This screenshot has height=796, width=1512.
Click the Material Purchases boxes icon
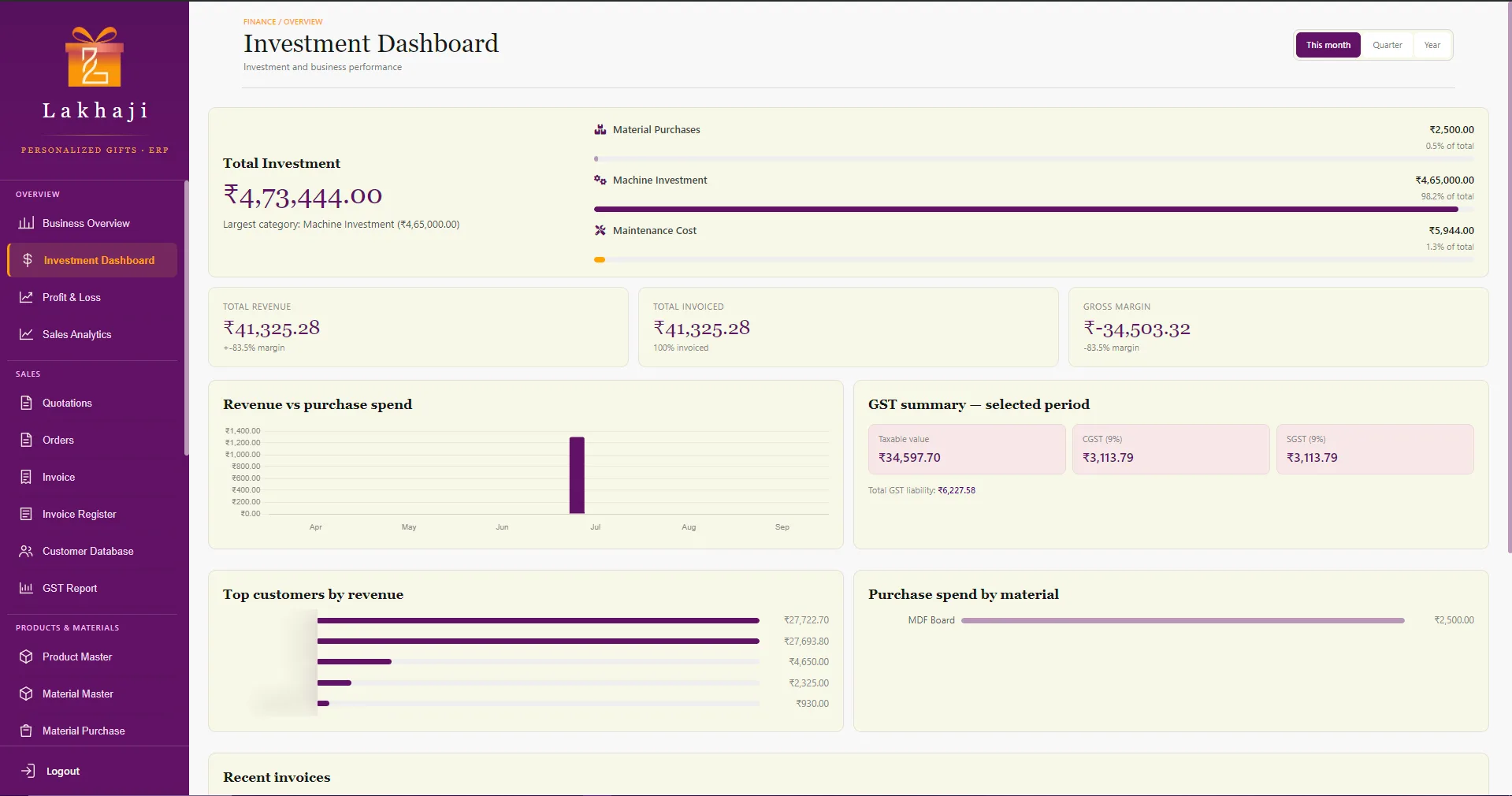click(x=600, y=129)
